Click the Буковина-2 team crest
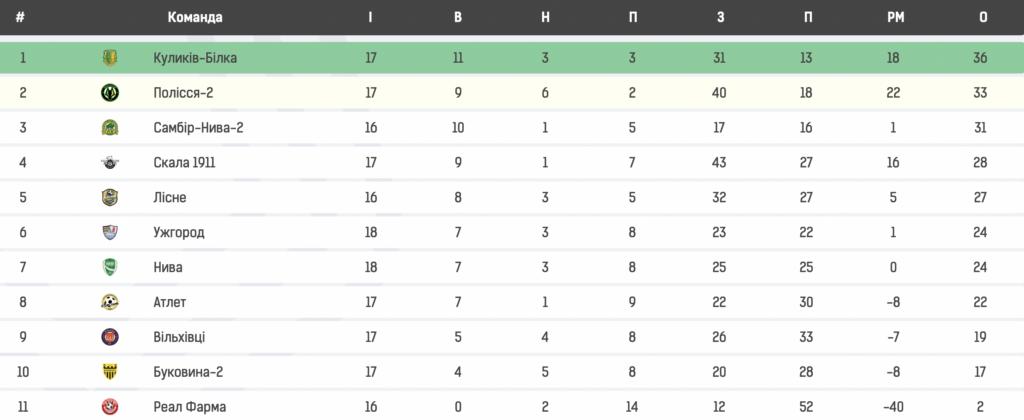The width and height of the screenshot is (1024, 420). (110, 372)
